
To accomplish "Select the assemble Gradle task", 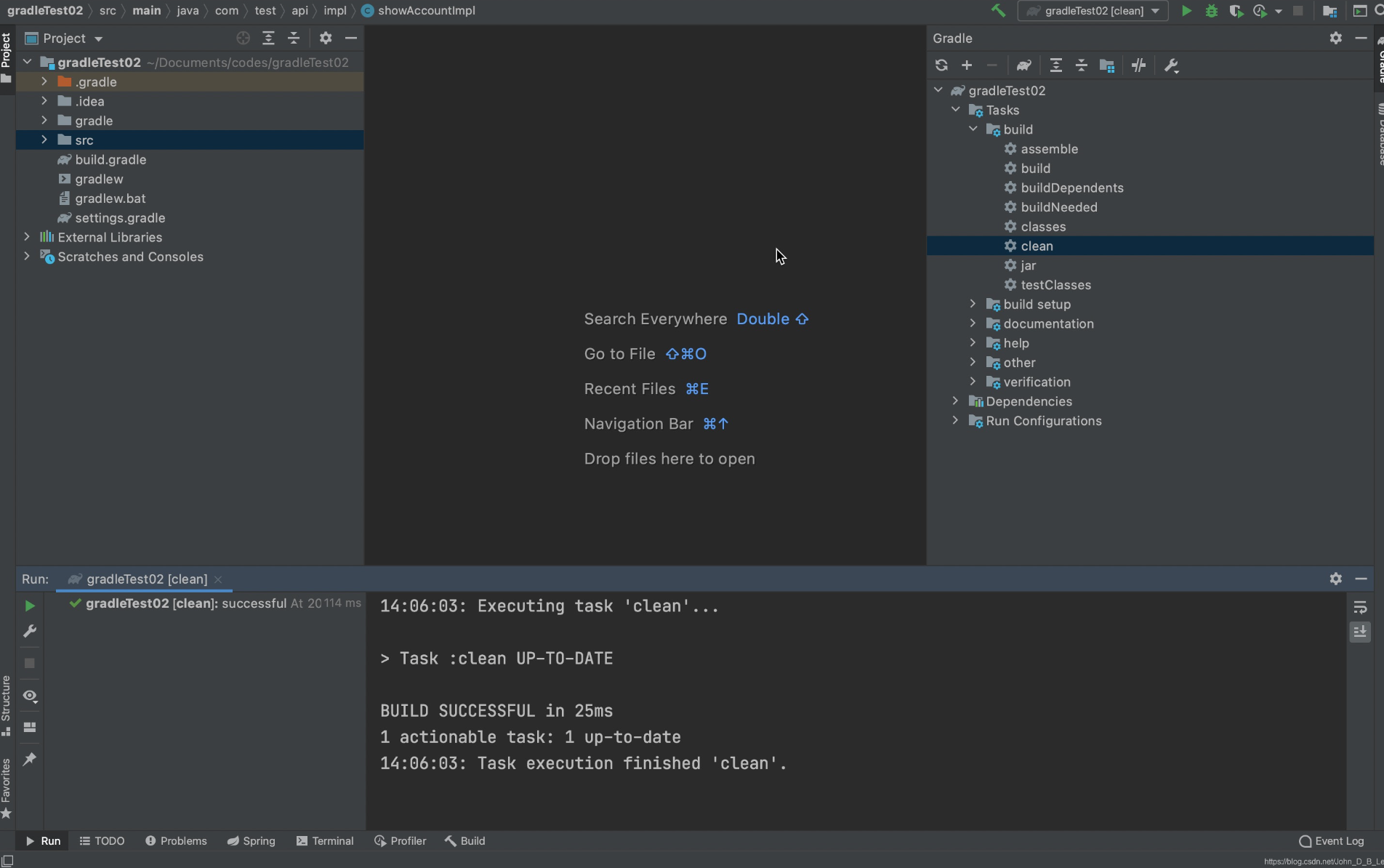I will (1049, 149).
